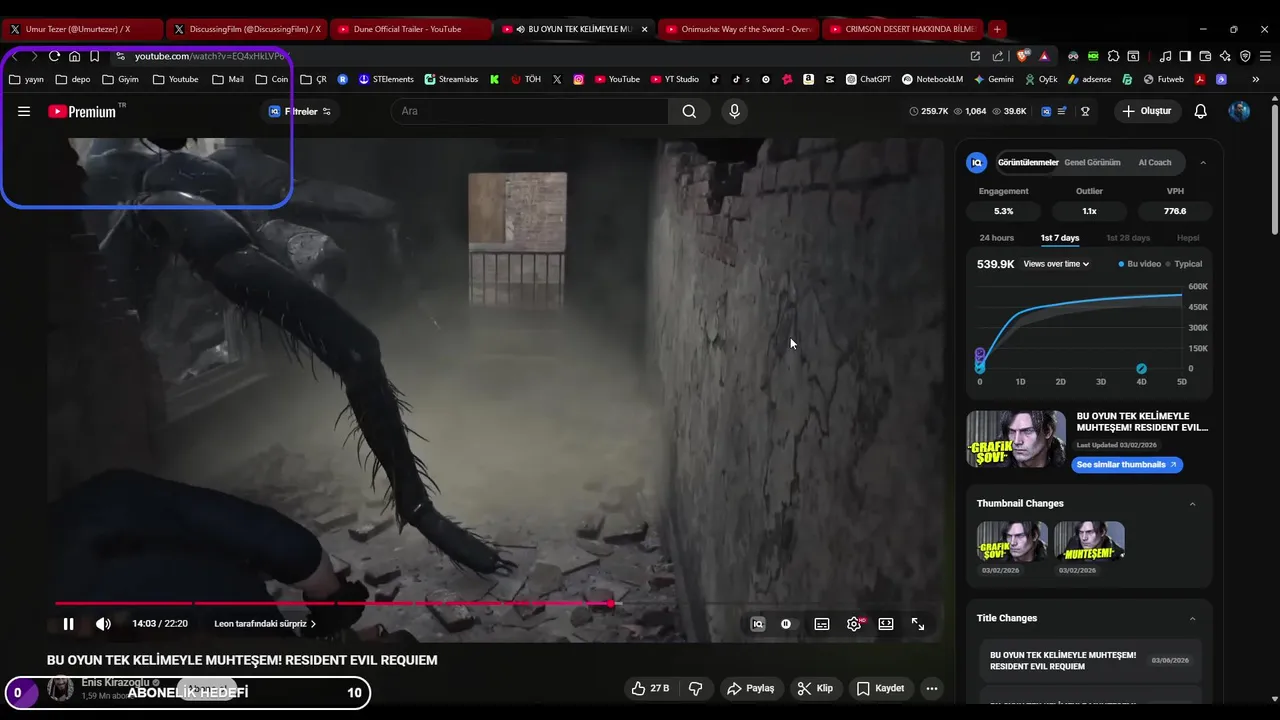Switch to the DiscussingFilm X tab
Image resolution: width=1280 pixels, height=720 pixels.
[x=246, y=29]
